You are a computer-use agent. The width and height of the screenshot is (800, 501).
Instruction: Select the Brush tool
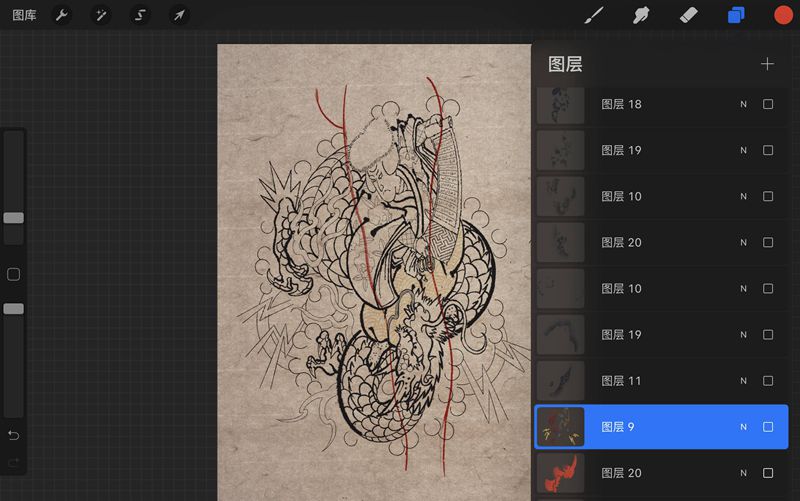594,15
